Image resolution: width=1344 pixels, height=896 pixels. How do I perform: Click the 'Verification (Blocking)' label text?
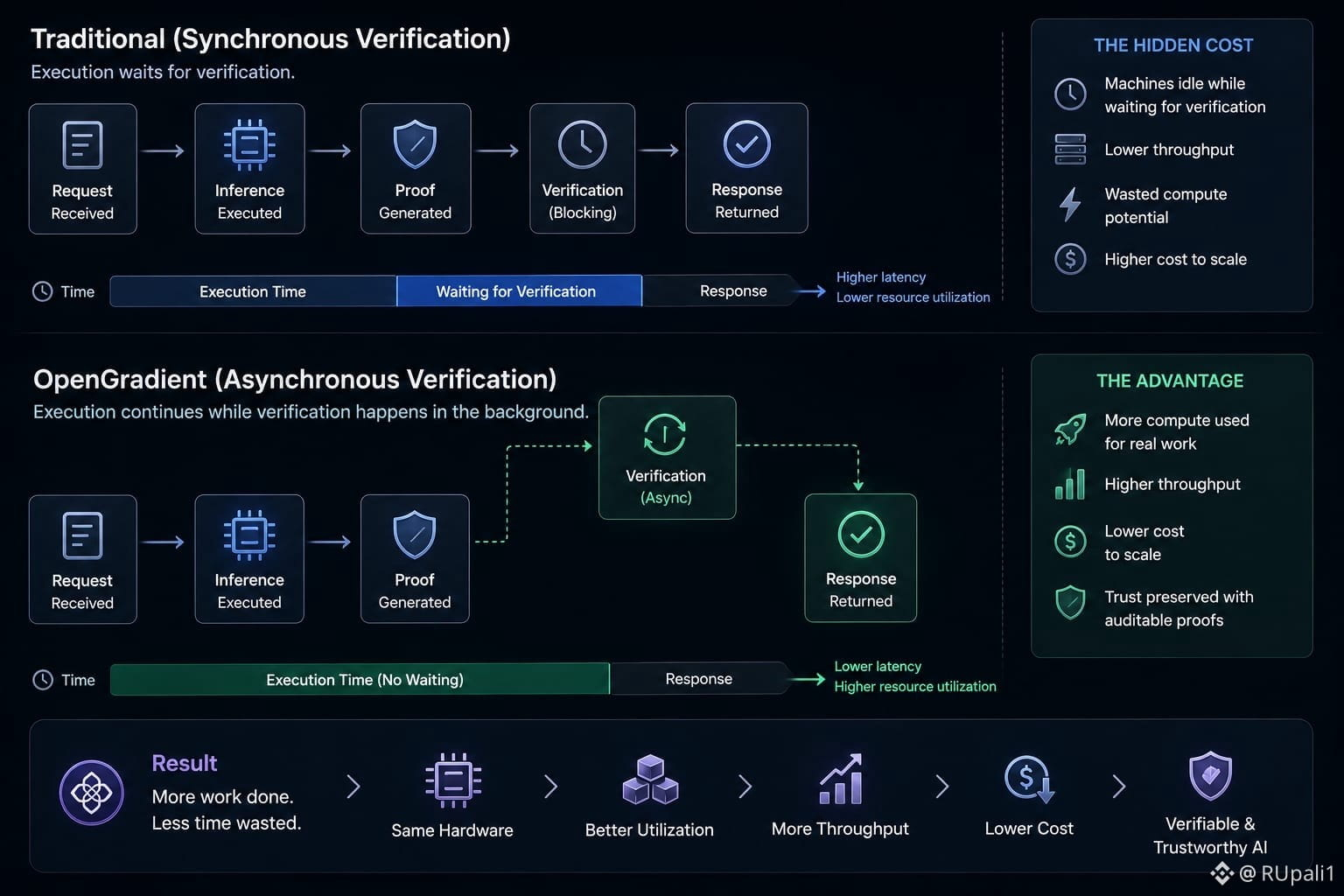(583, 201)
